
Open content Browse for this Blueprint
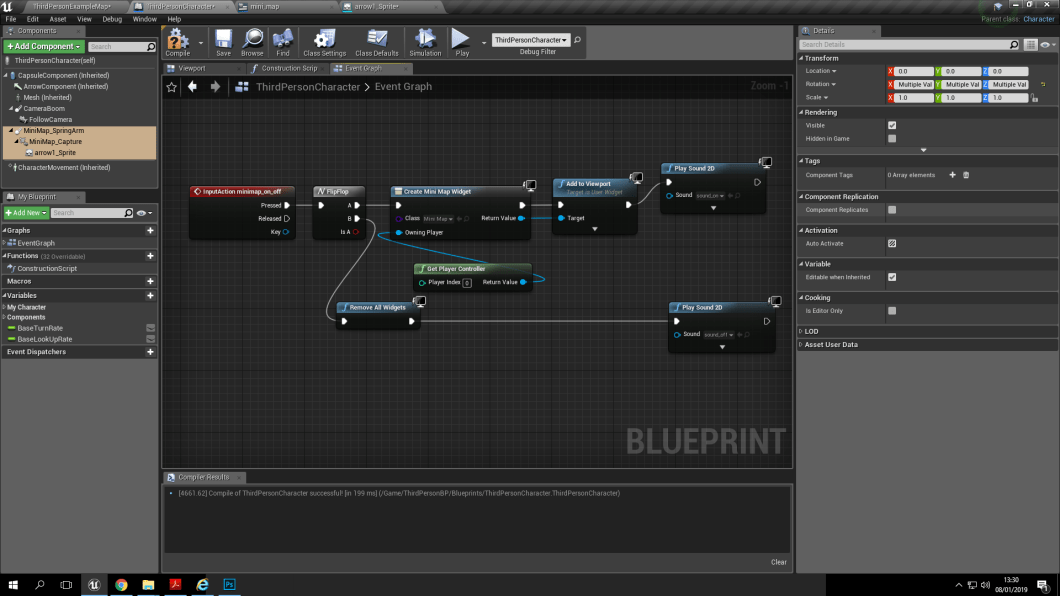[x=249, y=42]
